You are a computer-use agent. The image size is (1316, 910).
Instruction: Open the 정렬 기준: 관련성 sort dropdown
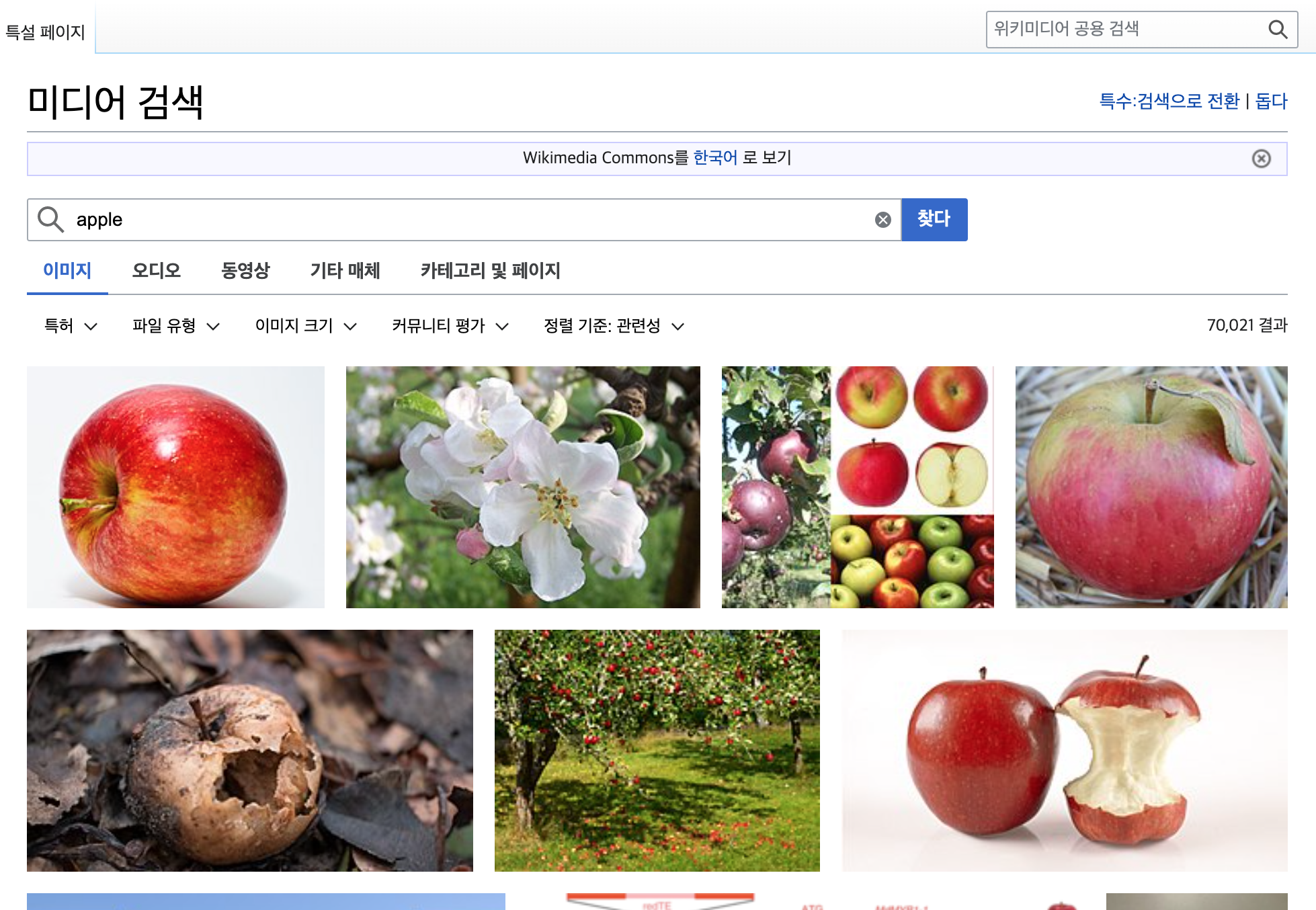tap(613, 326)
